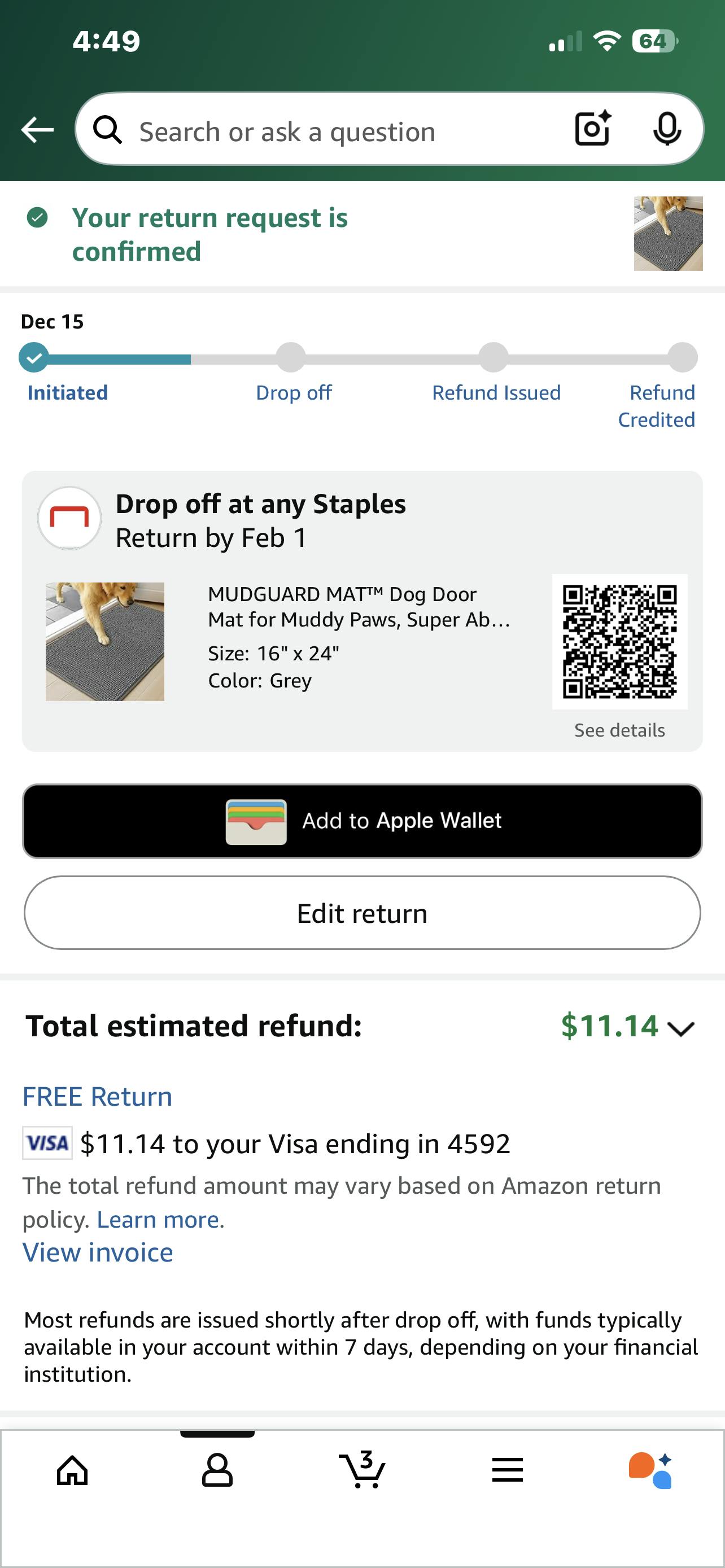
Task: Tap the Staples logo icon
Action: coord(69,519)
